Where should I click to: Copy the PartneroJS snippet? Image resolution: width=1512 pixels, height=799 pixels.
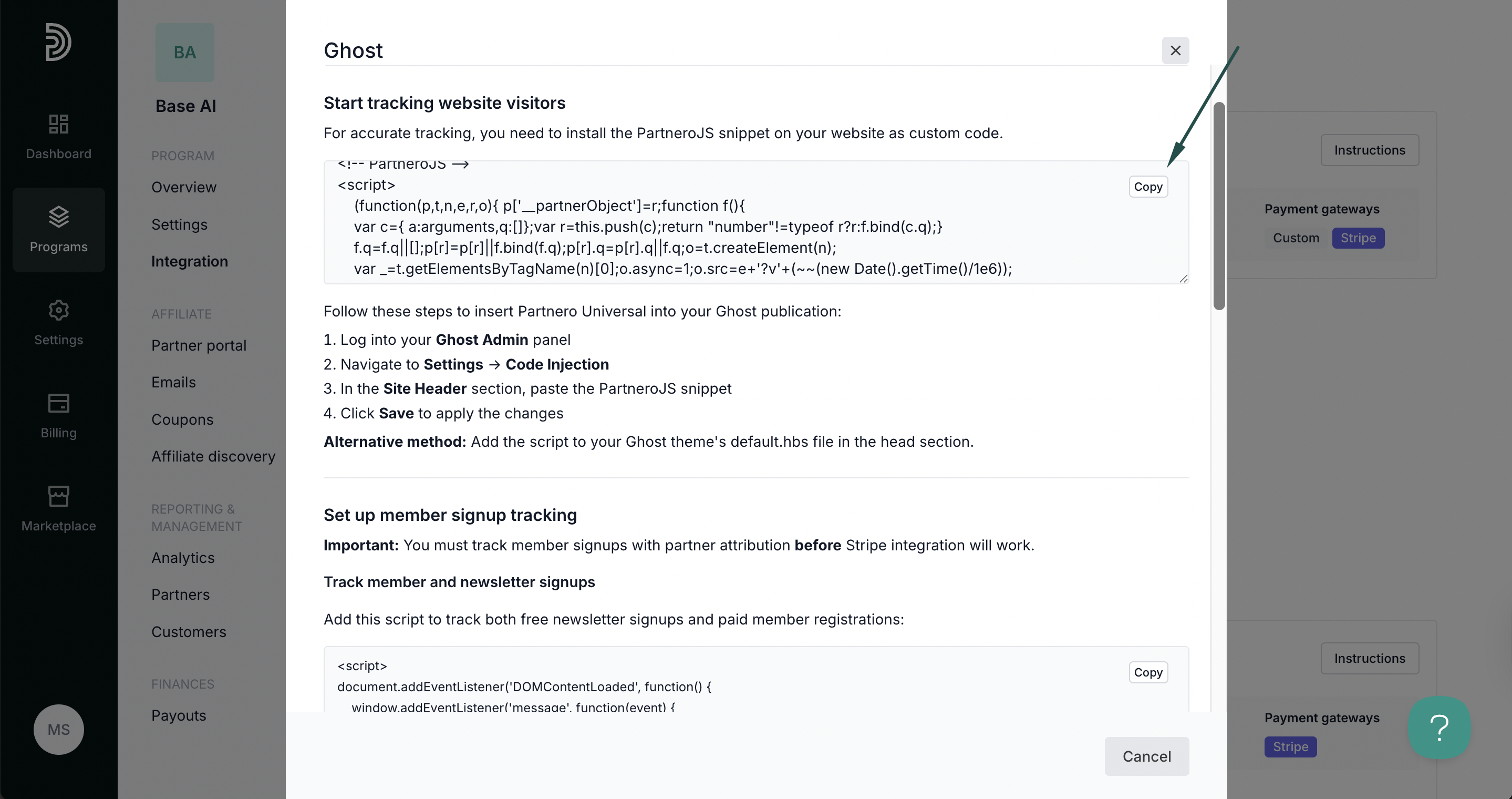[x=1148, y=187]
